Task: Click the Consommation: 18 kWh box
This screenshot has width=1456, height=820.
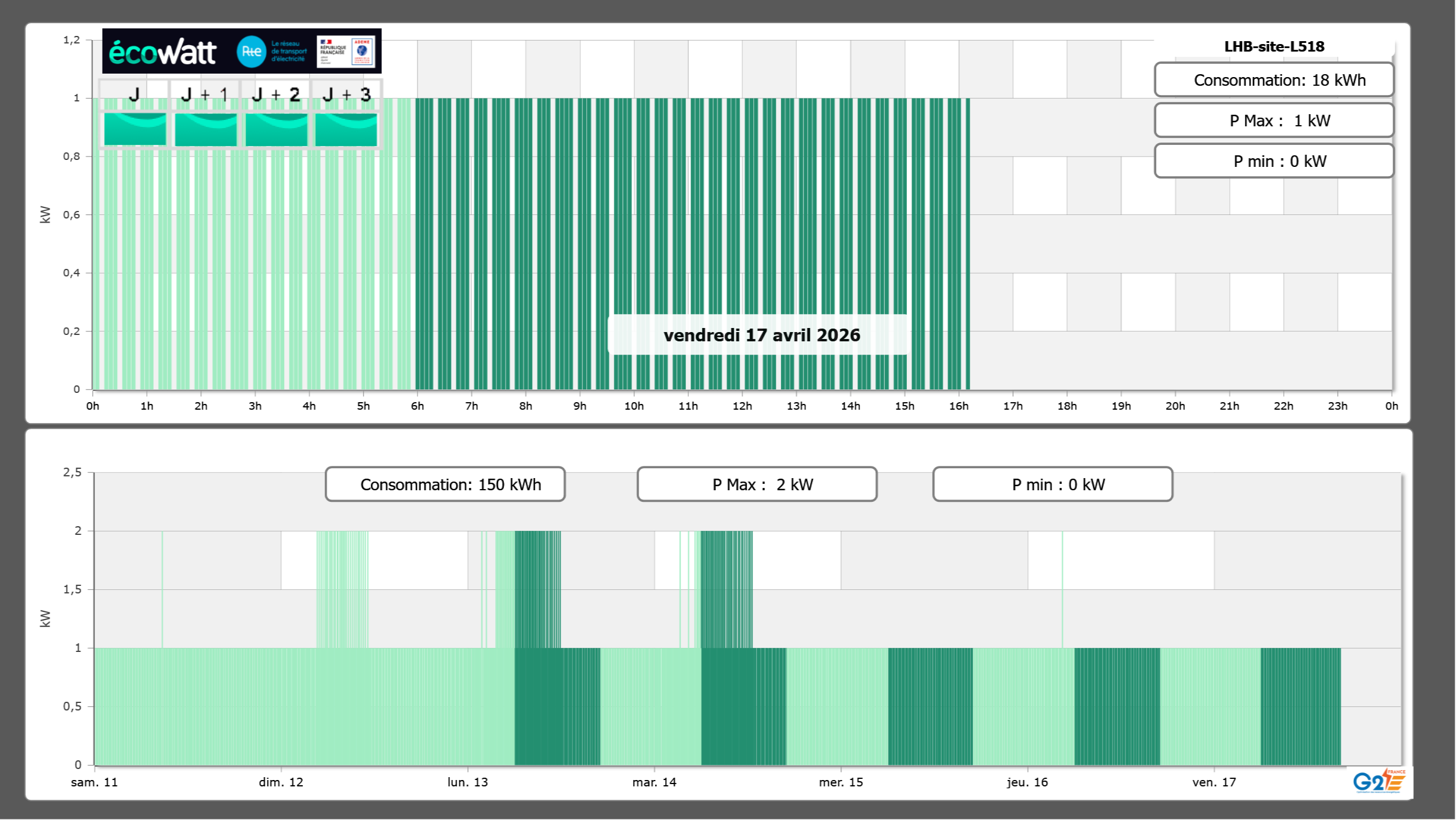Action: pyautogui.click(x=1274, y=80)
